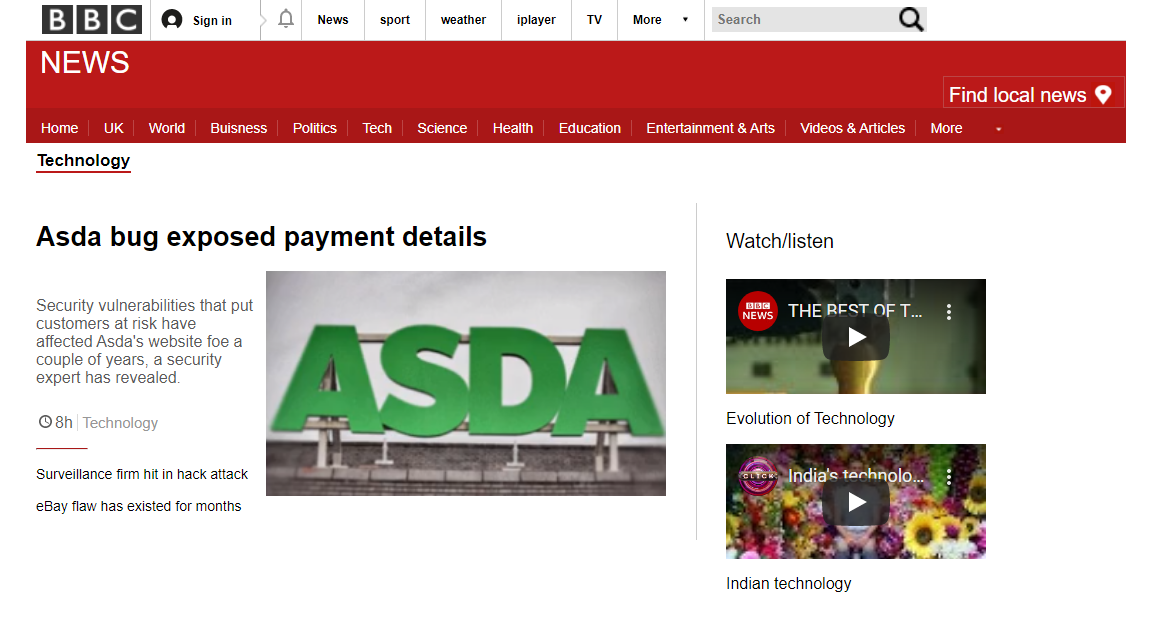Click India's technolo... video title
The height and width of the screenshot is (629, 1156).
coord(855,476)
